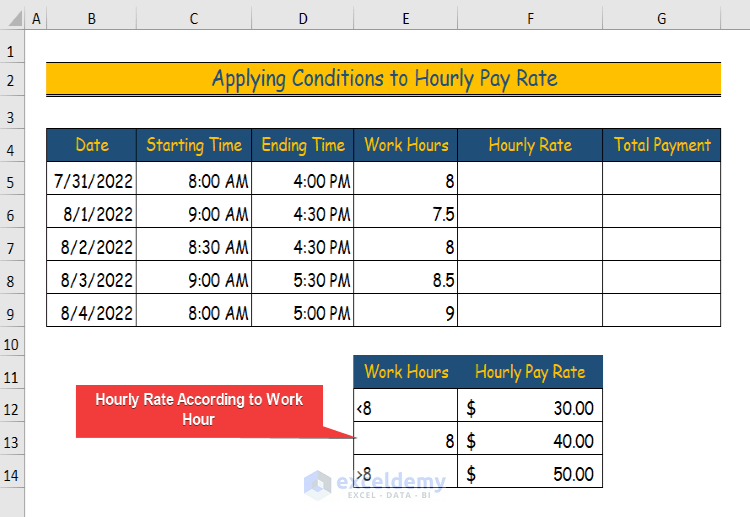This screenshot has width=750, height=517.
Task: Select row 13 header
Action: coord(12,438)
